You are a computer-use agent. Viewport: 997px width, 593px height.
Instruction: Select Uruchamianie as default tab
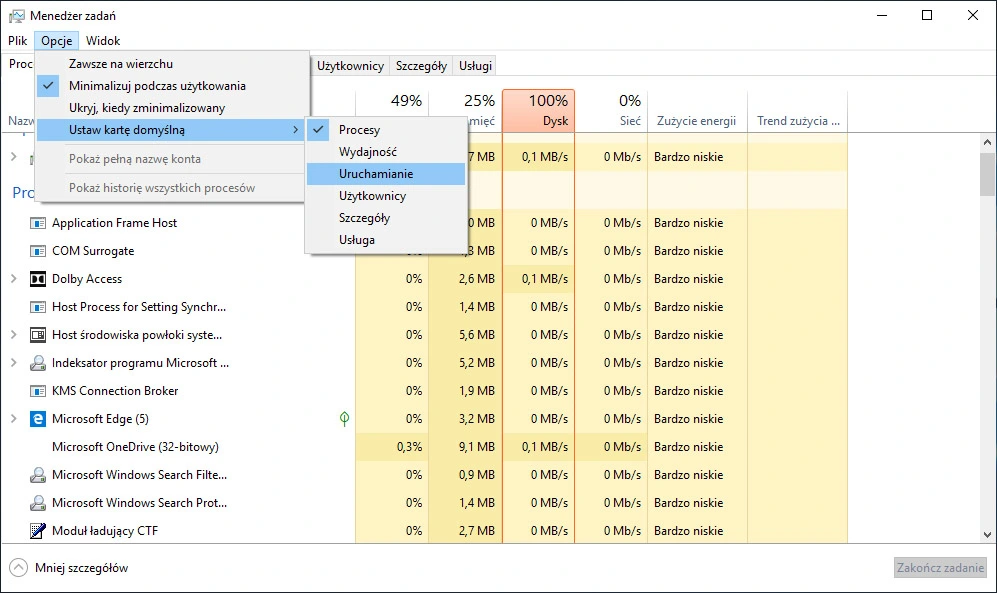pos(376,174)
